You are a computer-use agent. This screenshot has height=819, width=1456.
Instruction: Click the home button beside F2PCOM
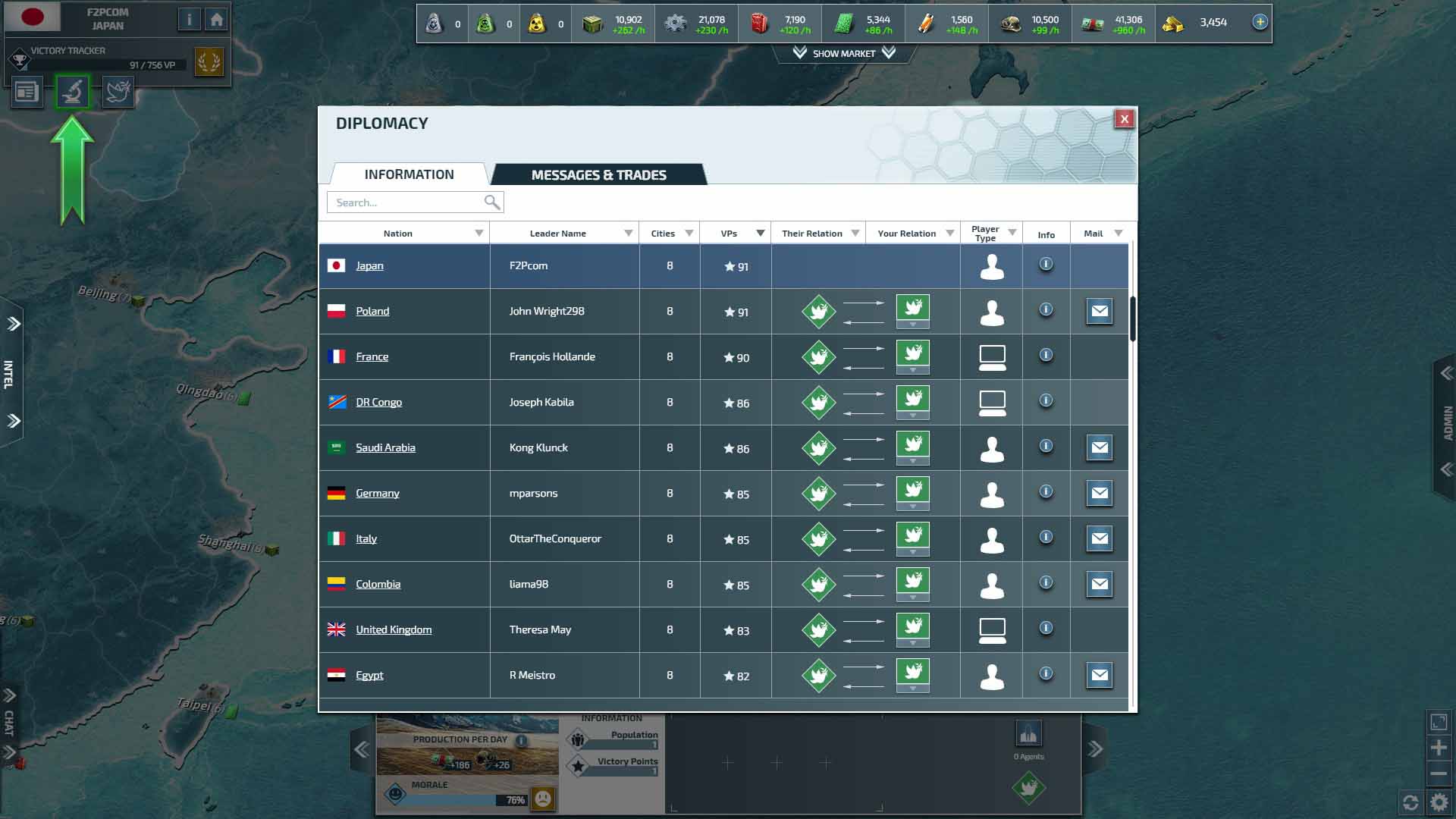[217, 20]
